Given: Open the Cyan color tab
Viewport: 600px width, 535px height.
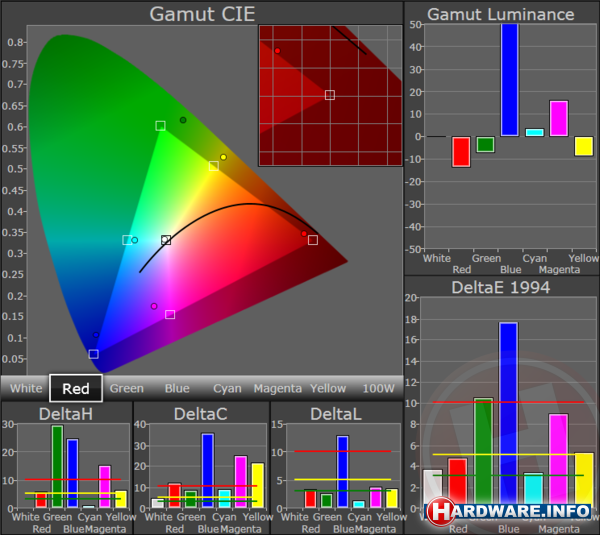Looking at the screenshot, I should 227,388.
